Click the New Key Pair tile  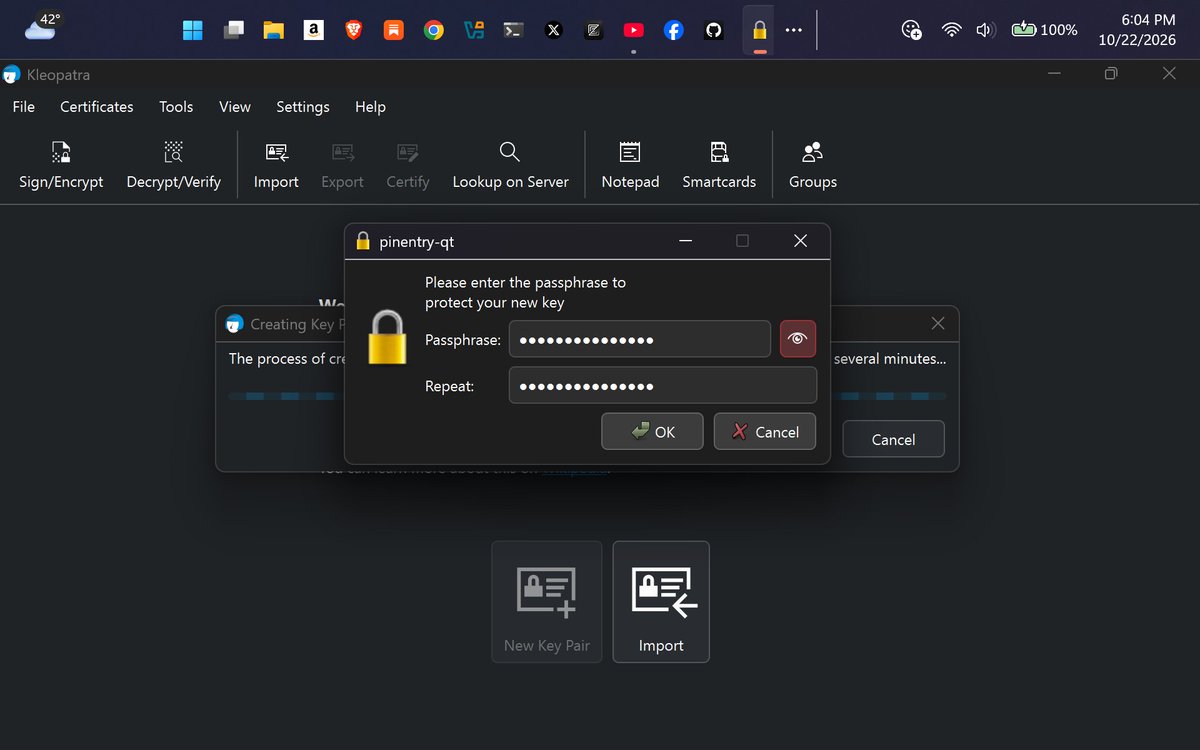(x=546, y=602)
